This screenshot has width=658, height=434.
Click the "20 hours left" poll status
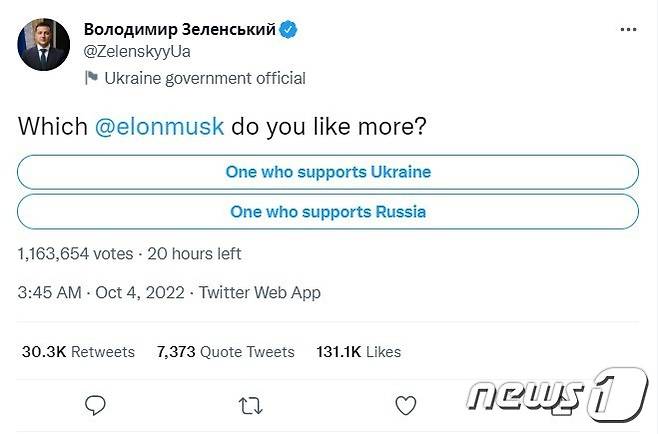(194, 253)
